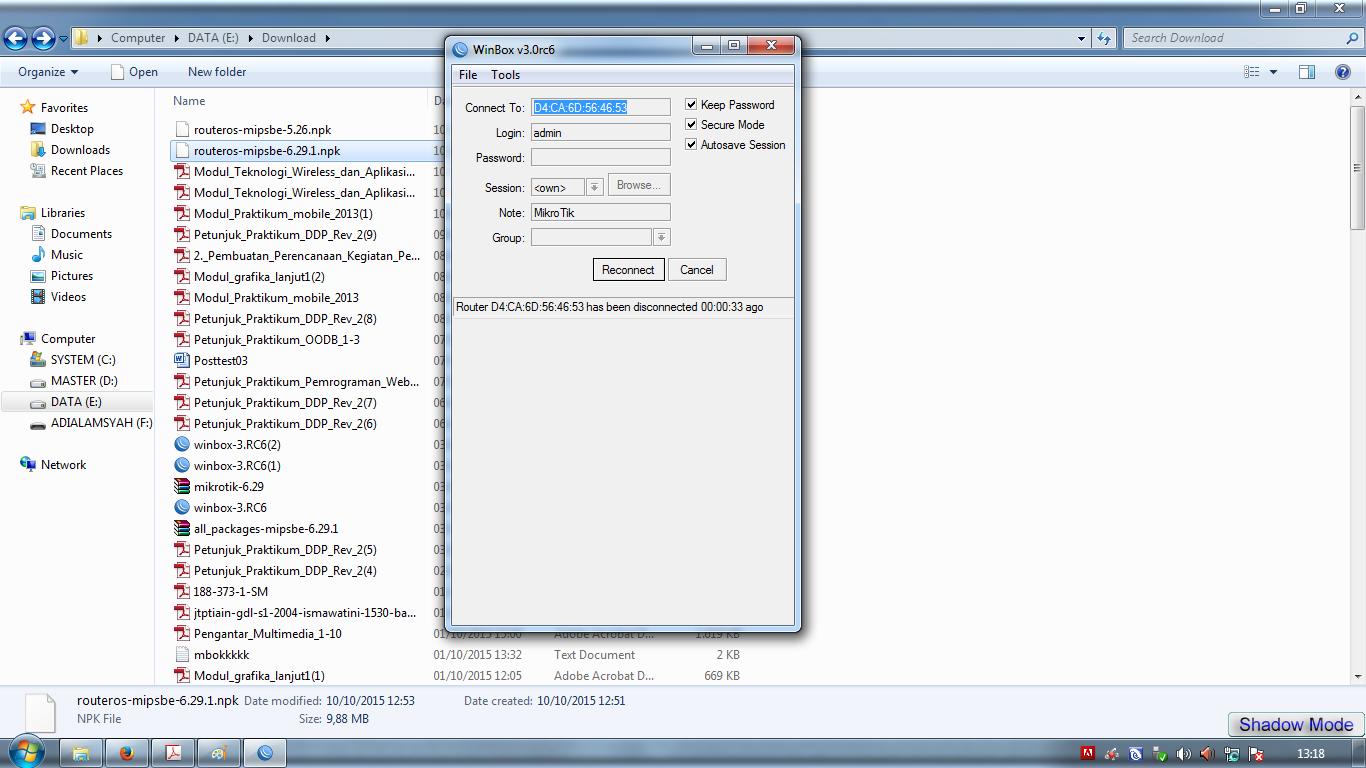Select the winbox-3.RC6(2) file
Viewport: 1366px width, 768px height.
(x=237, y=445)
